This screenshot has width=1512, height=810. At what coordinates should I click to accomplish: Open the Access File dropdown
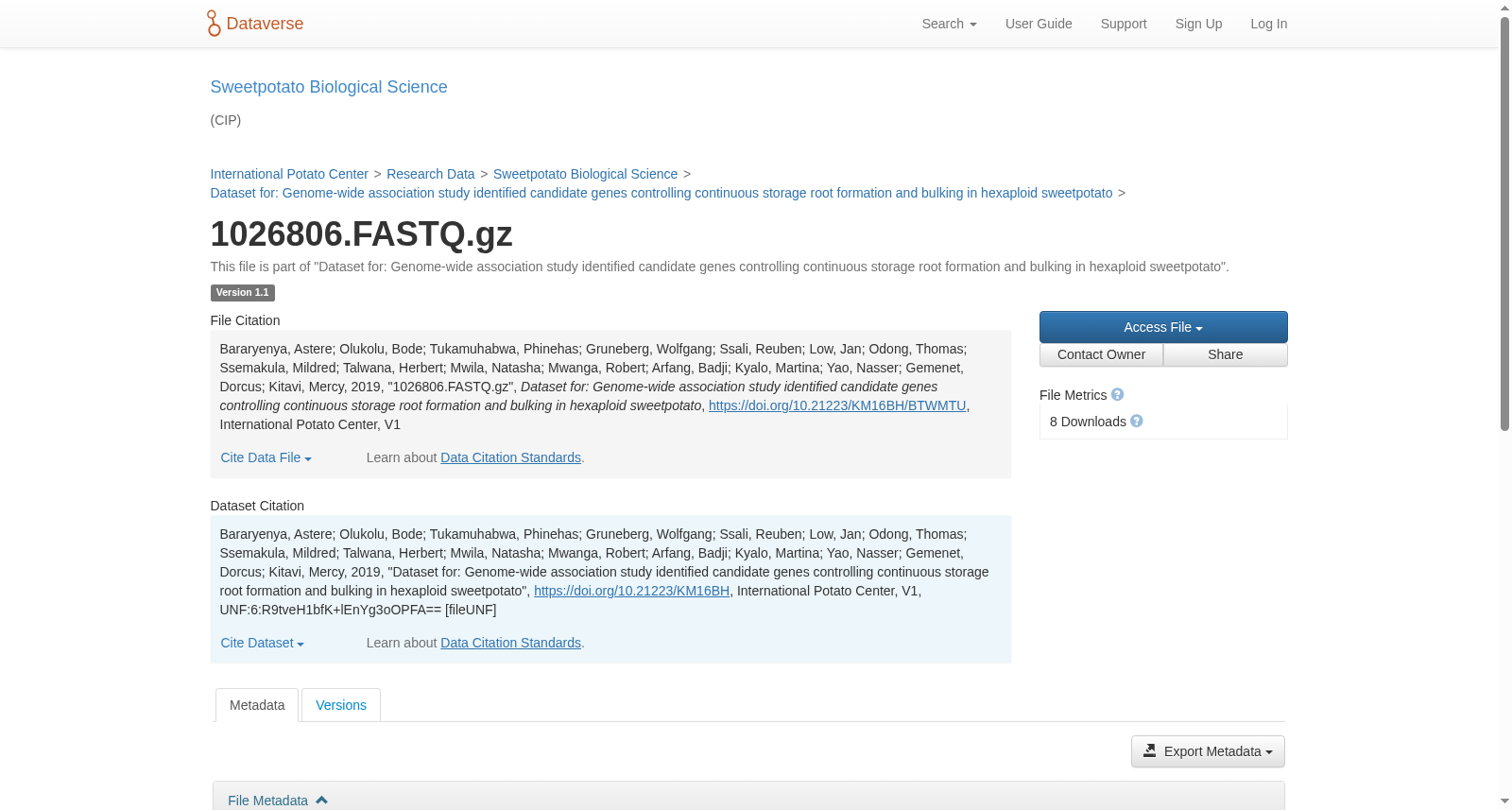coord(1163,327)
